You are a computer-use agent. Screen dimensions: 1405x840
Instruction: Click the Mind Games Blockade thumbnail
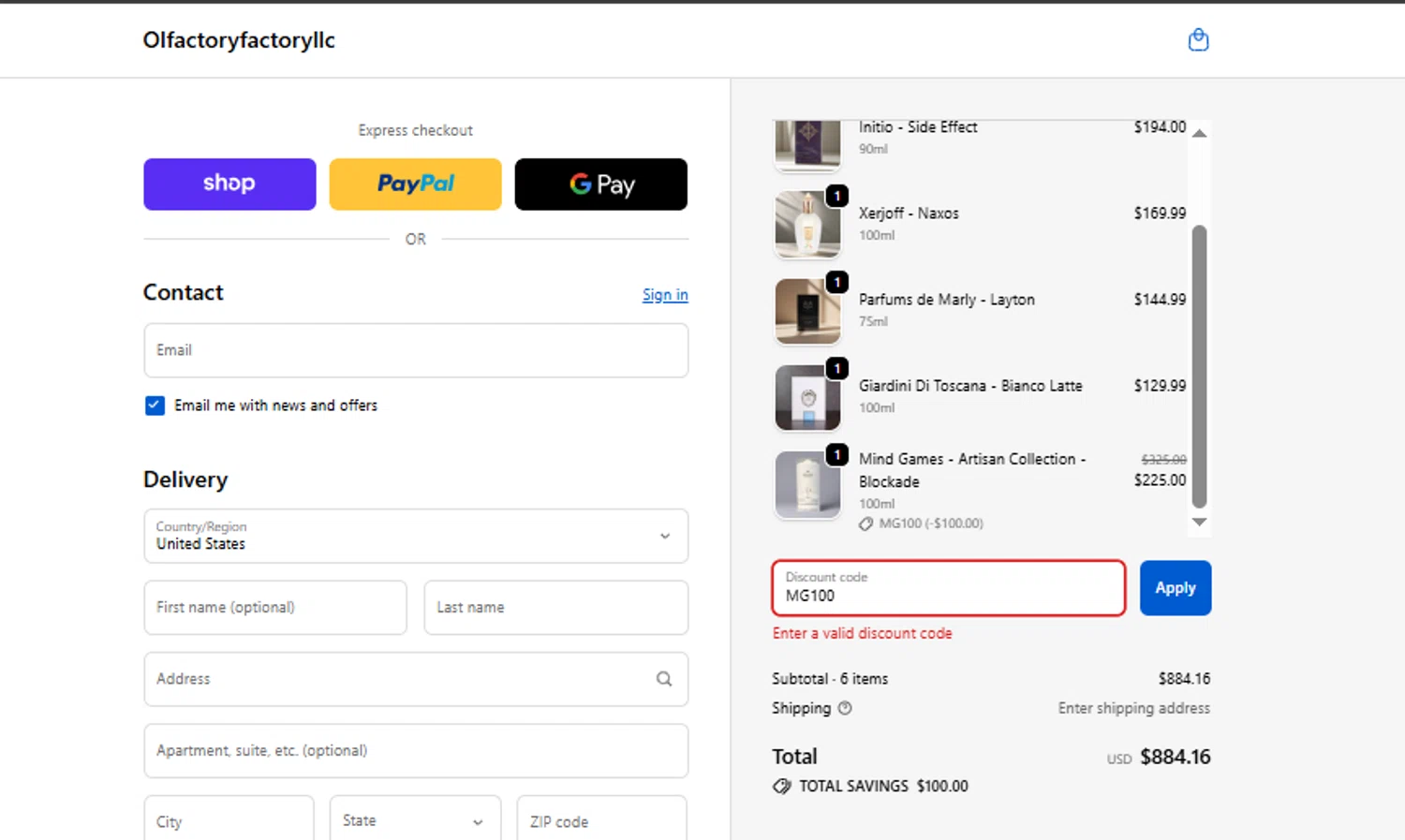tap(807, 484)
